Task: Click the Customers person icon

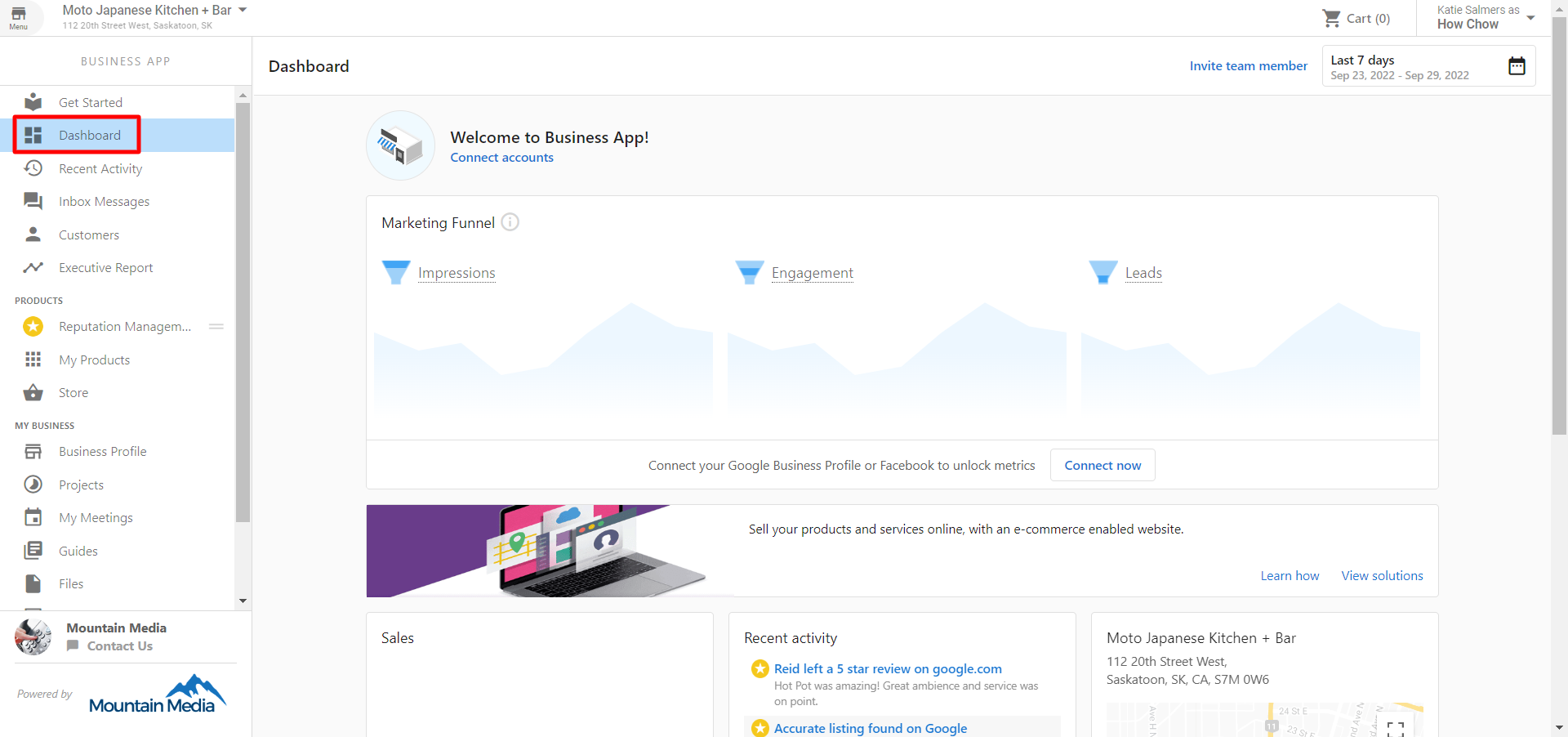Action: [33, 234]
